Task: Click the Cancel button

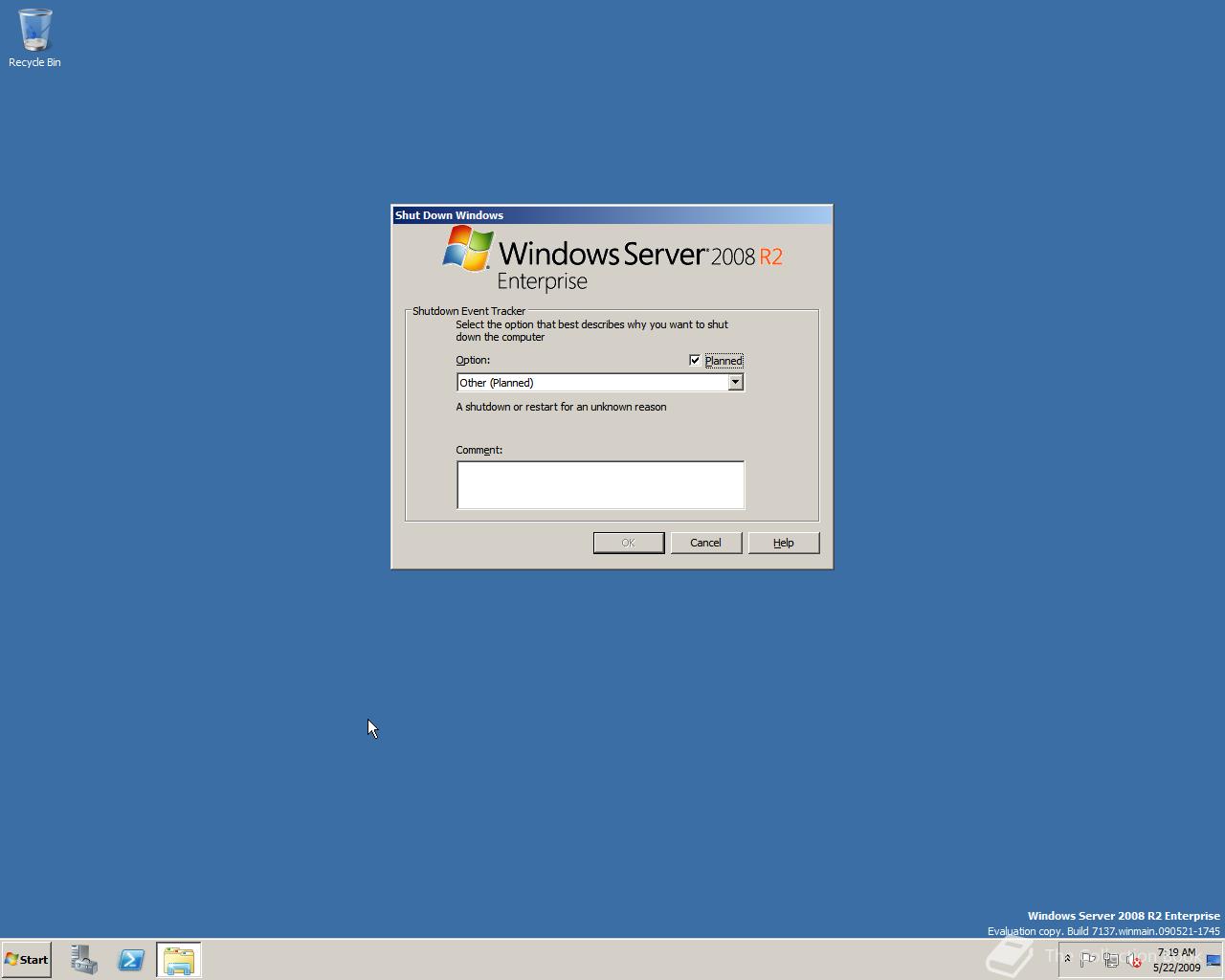Action: (x=706, y=543)
